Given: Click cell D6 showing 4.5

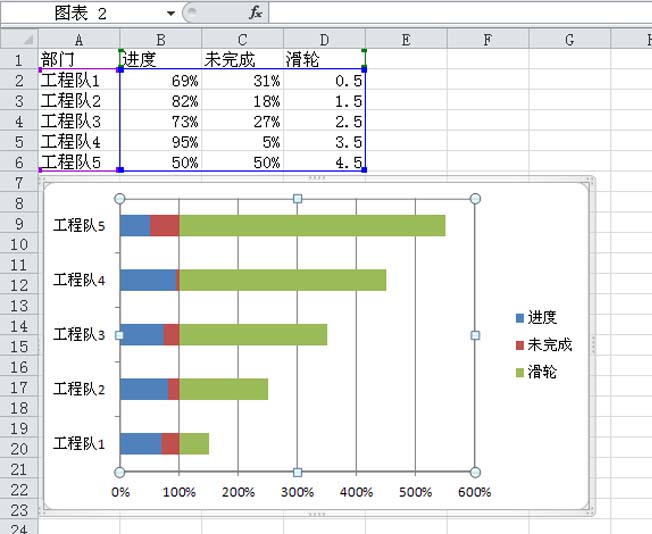Looking at the screenshot, I should (324, 162).
